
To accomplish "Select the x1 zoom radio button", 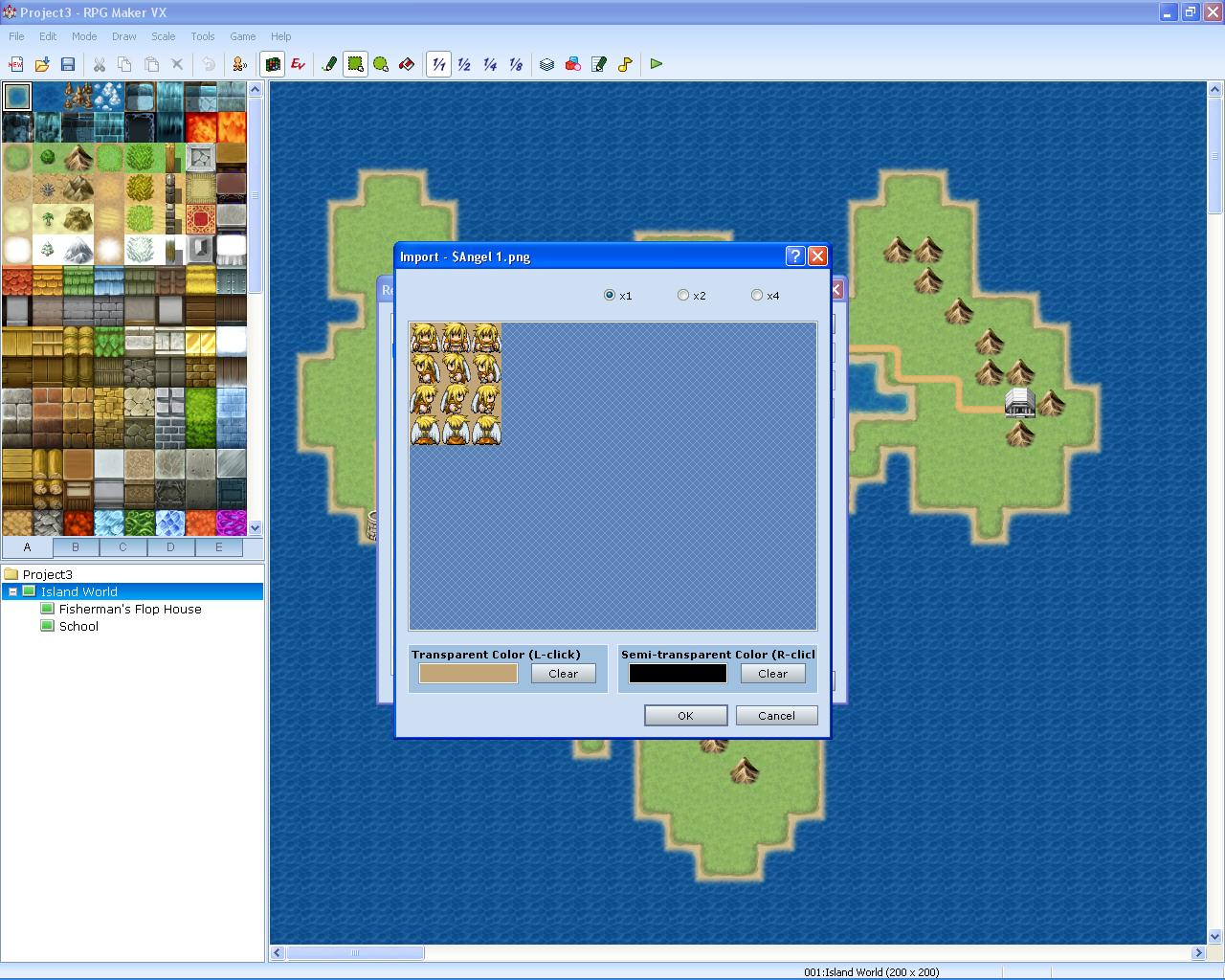I will coord(610,295).
